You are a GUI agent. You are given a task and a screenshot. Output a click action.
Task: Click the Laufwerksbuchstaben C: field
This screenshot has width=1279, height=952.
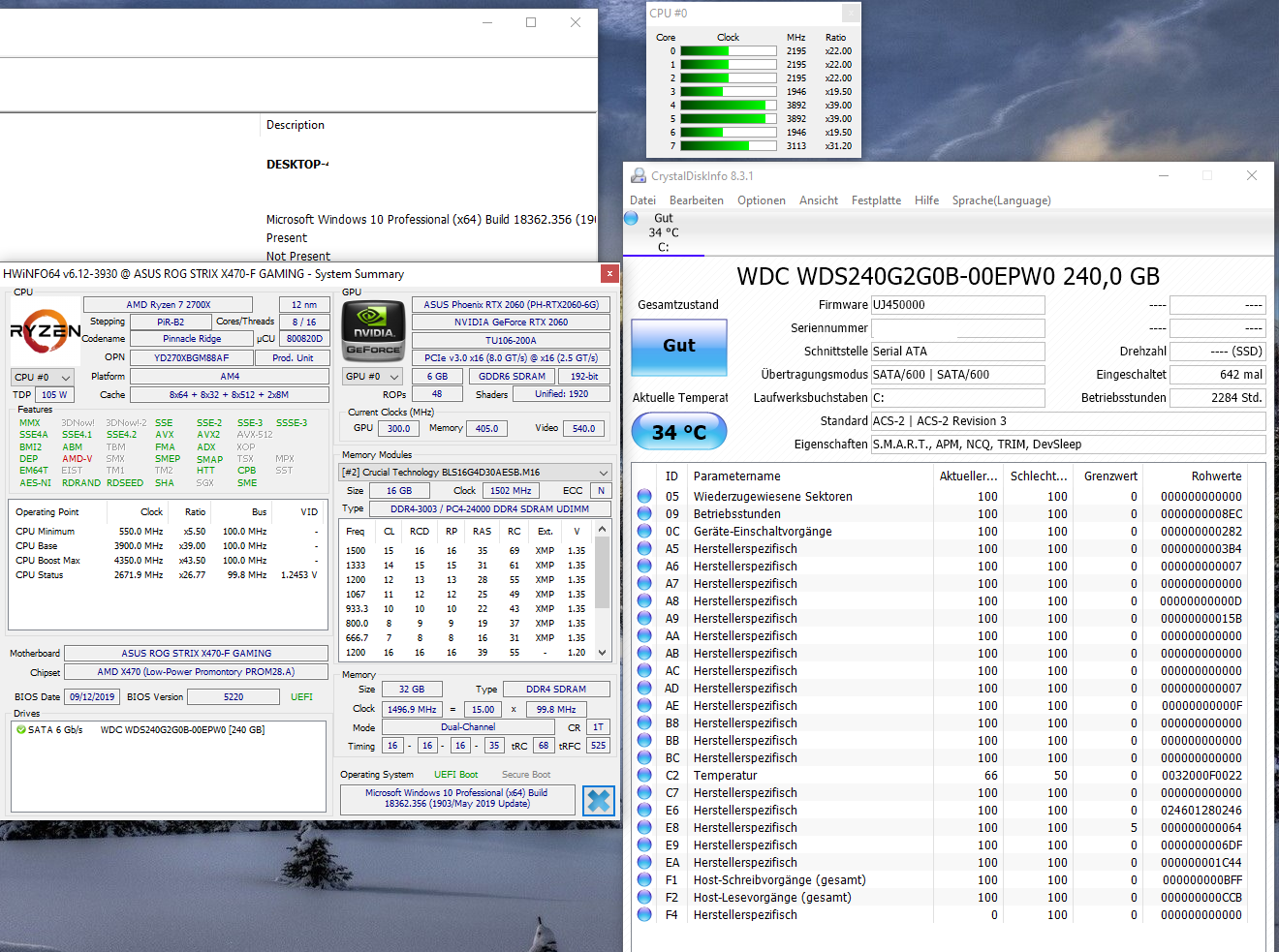[957, 398]
